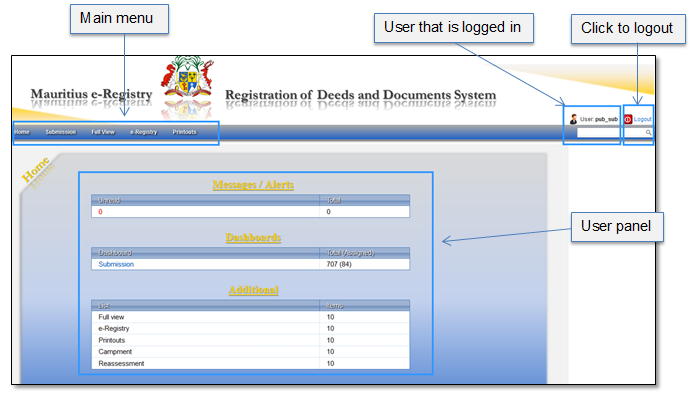695x396 pixels.
Task: Click the Additional heading link
Action: point(253,290)
